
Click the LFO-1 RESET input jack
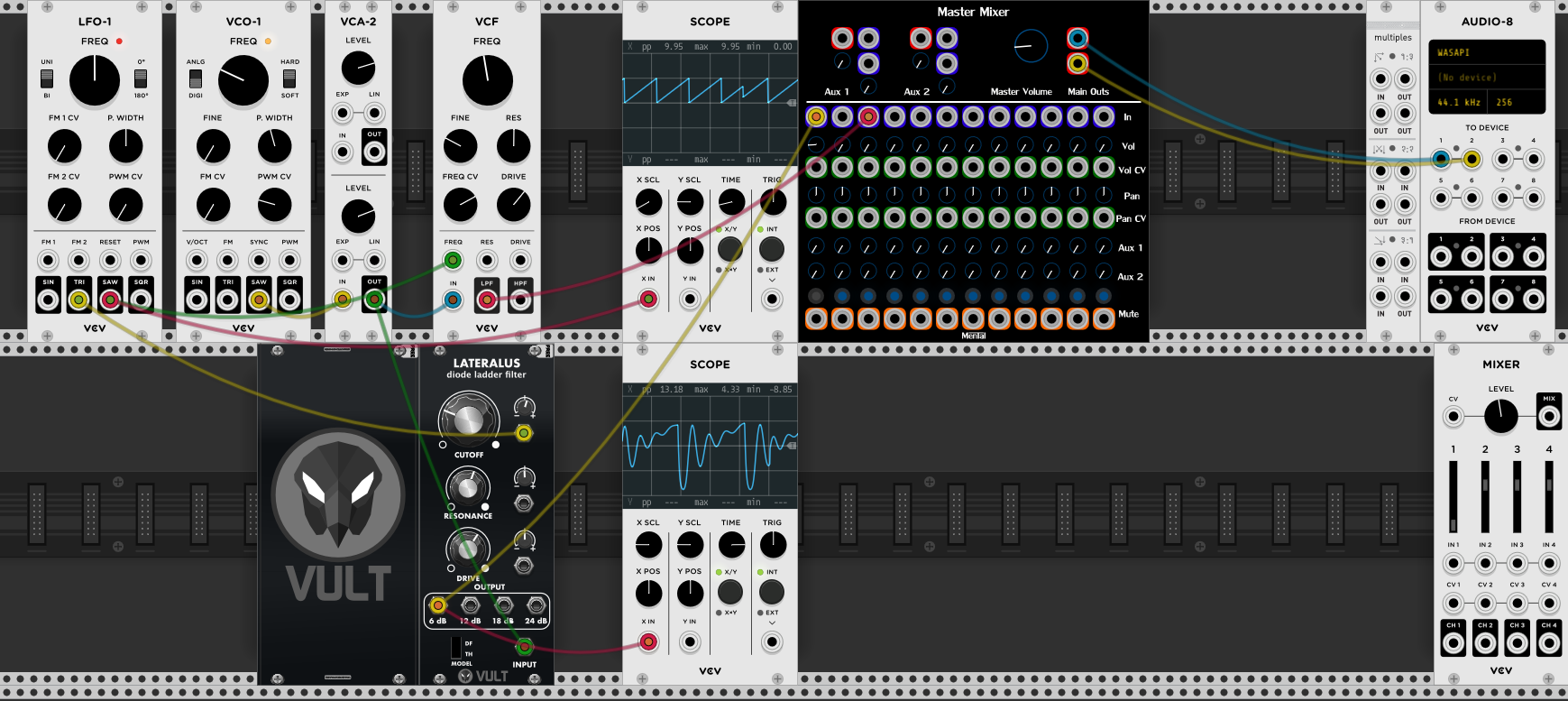tap(110, 261)
